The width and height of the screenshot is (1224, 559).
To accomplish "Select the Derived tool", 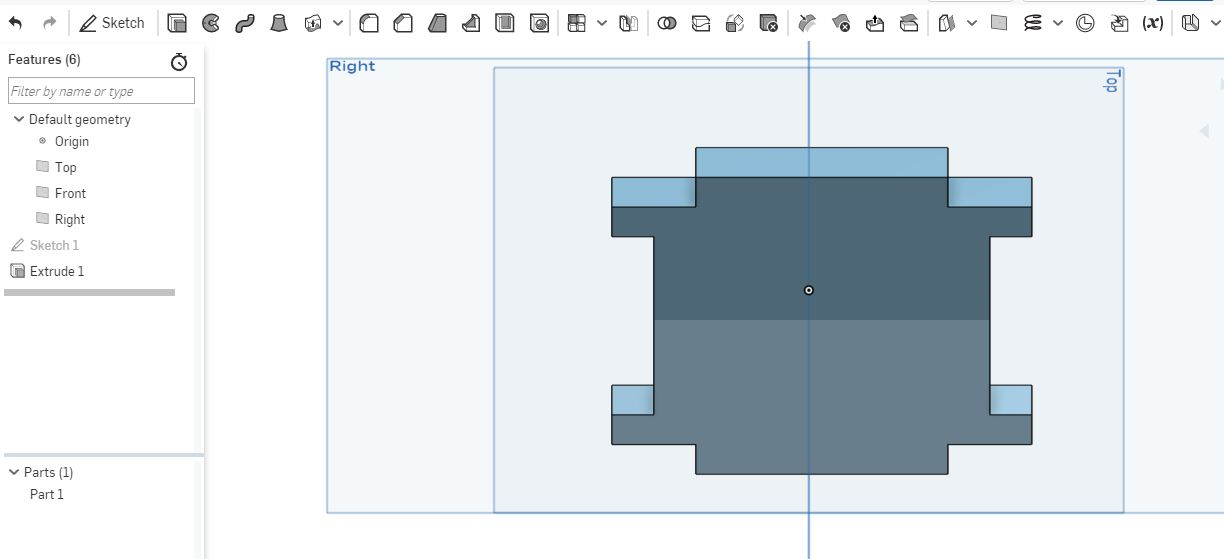I will [1119, 23].
